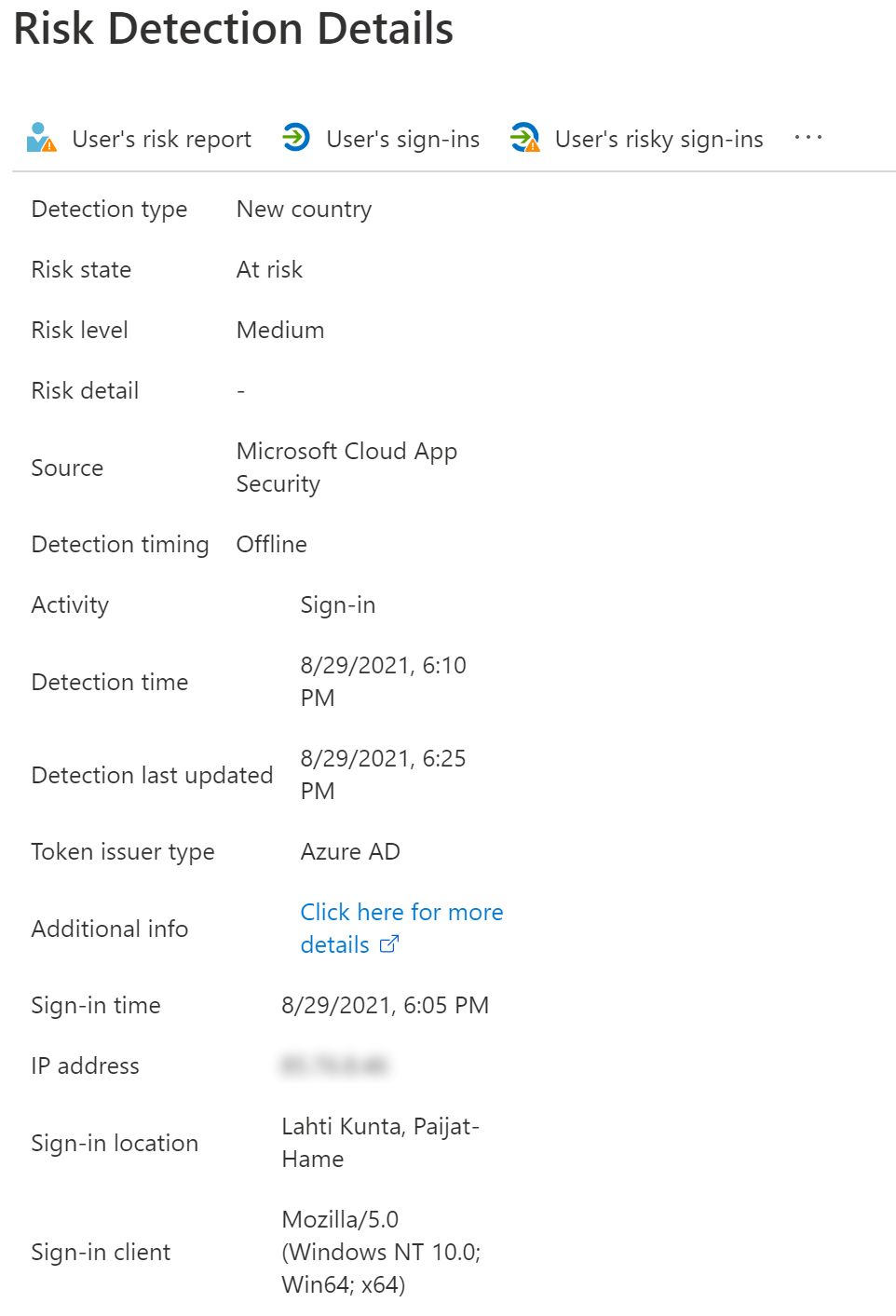Click the 'Medium' risk level value

280,331
